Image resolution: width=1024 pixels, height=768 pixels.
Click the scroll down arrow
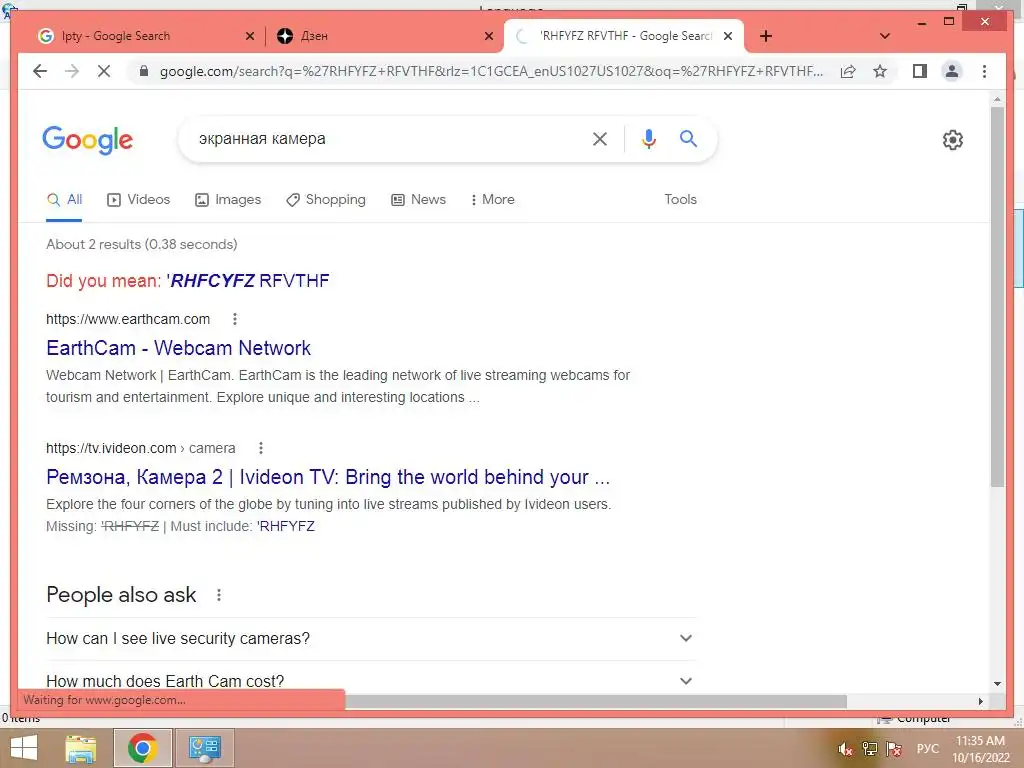tap(997, 684)
